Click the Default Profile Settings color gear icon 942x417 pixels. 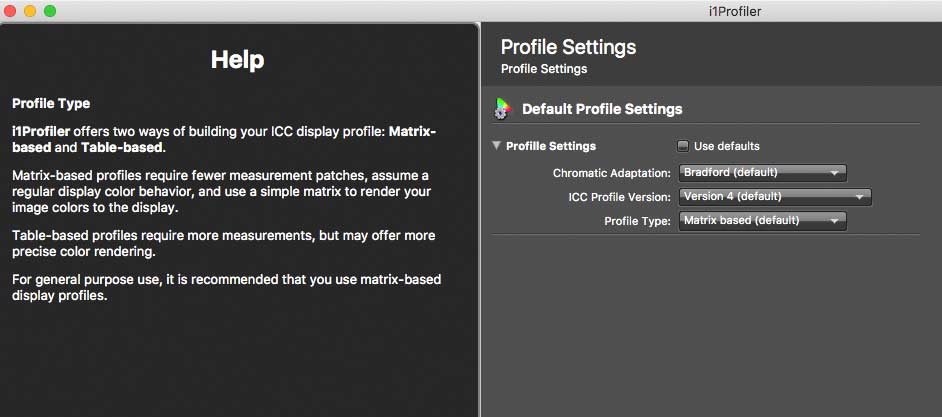(x=502, y=109)
